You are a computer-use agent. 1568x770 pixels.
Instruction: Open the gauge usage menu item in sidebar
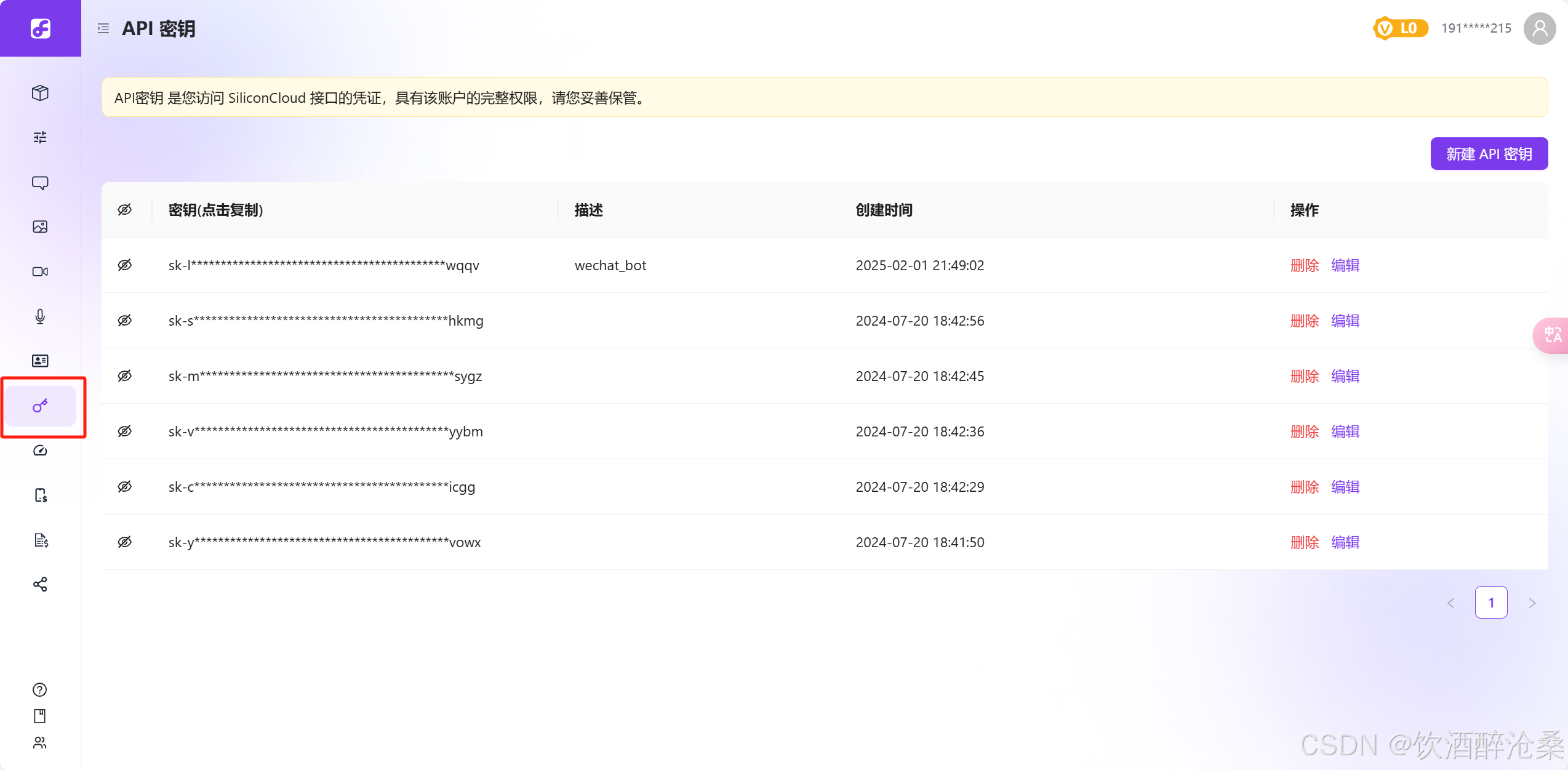(x=40, y=451)
